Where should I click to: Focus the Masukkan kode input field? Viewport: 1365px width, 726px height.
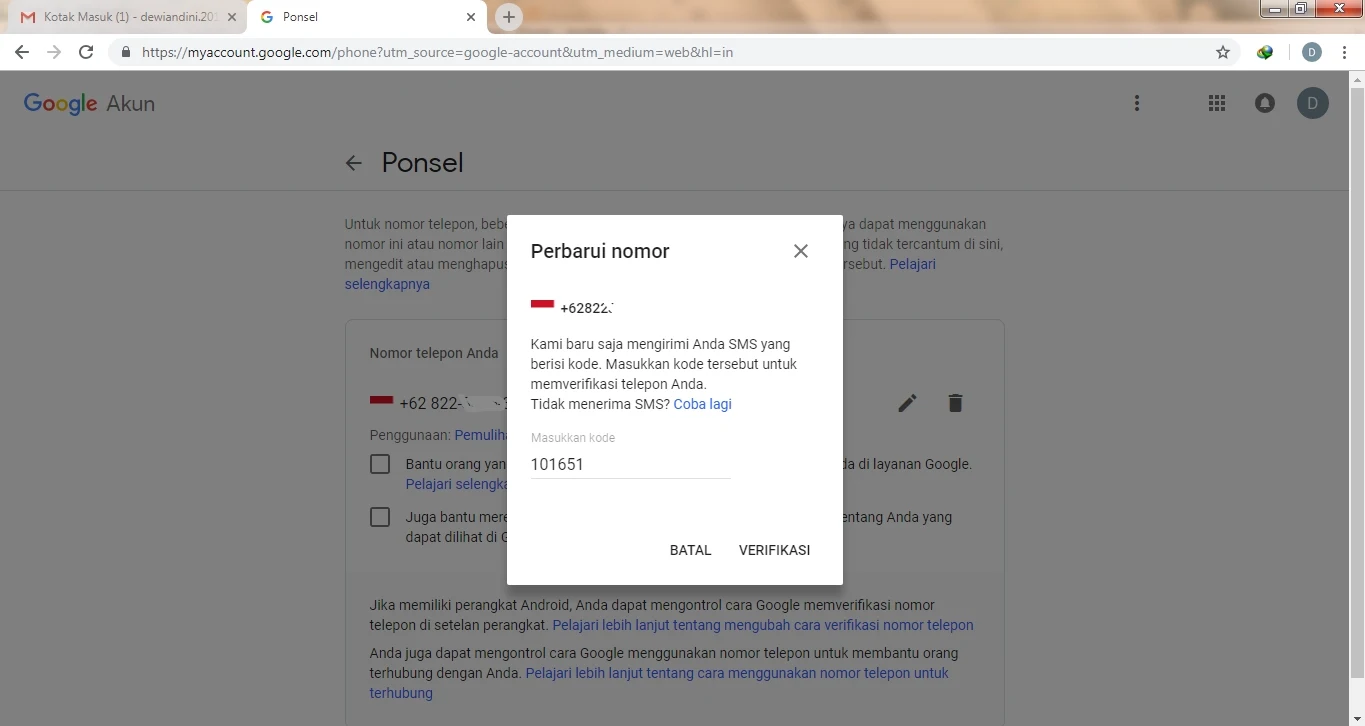630,464
